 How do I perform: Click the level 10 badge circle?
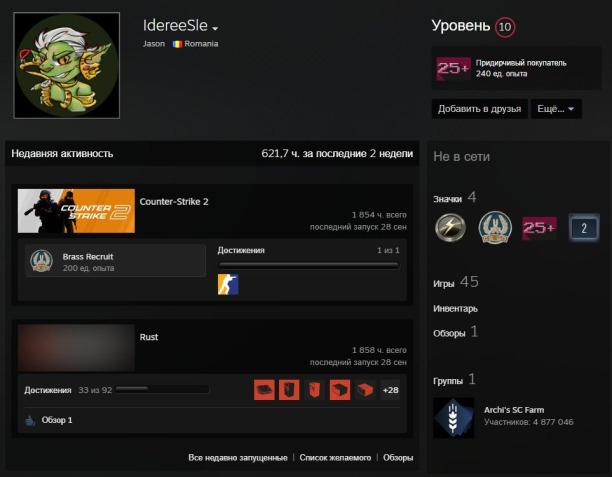[505, 26]
